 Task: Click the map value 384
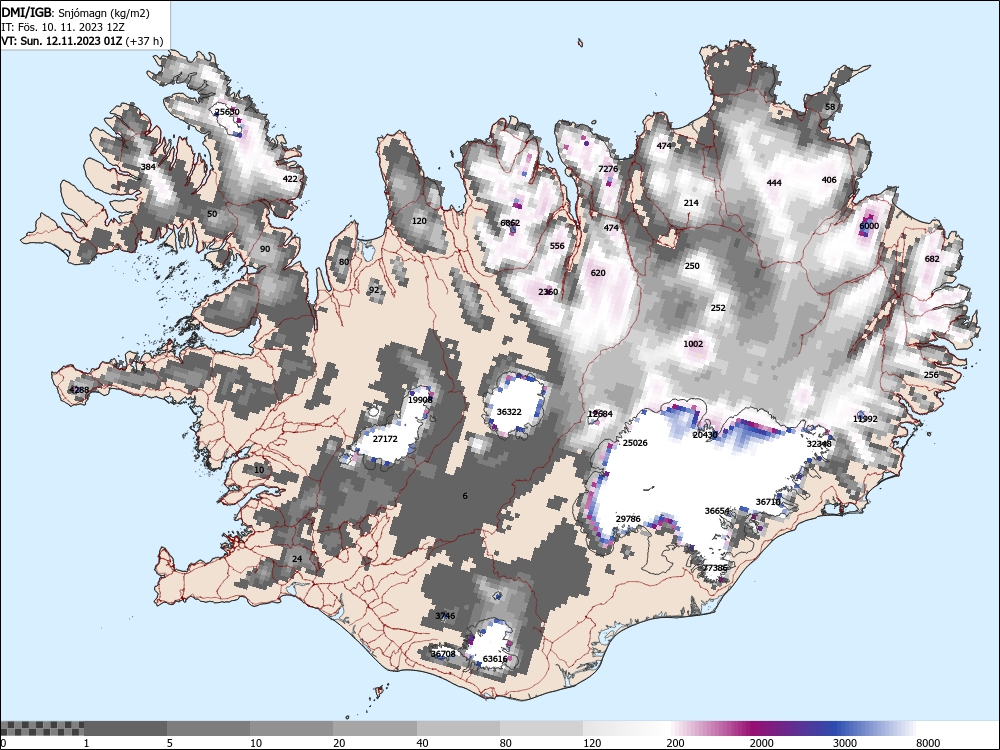pos(148,167)
